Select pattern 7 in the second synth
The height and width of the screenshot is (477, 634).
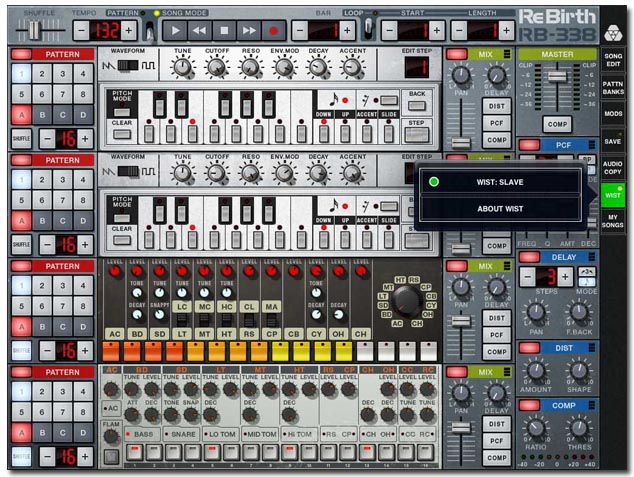tap(63, 200)
